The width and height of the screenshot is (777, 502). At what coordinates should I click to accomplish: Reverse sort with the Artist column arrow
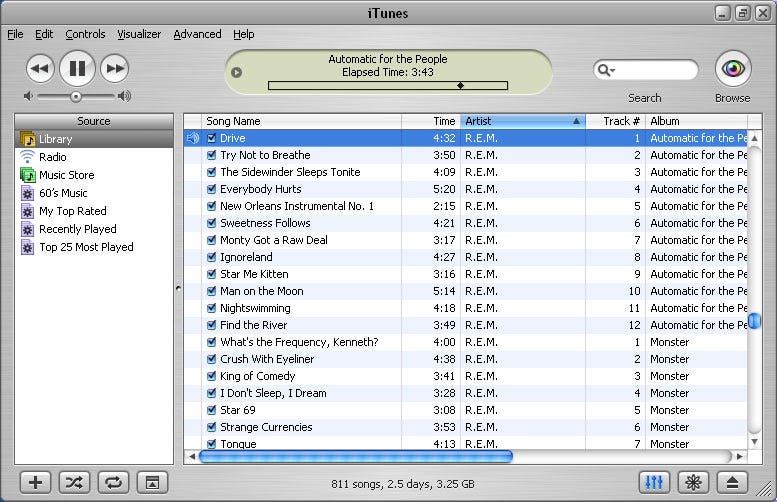576,121
